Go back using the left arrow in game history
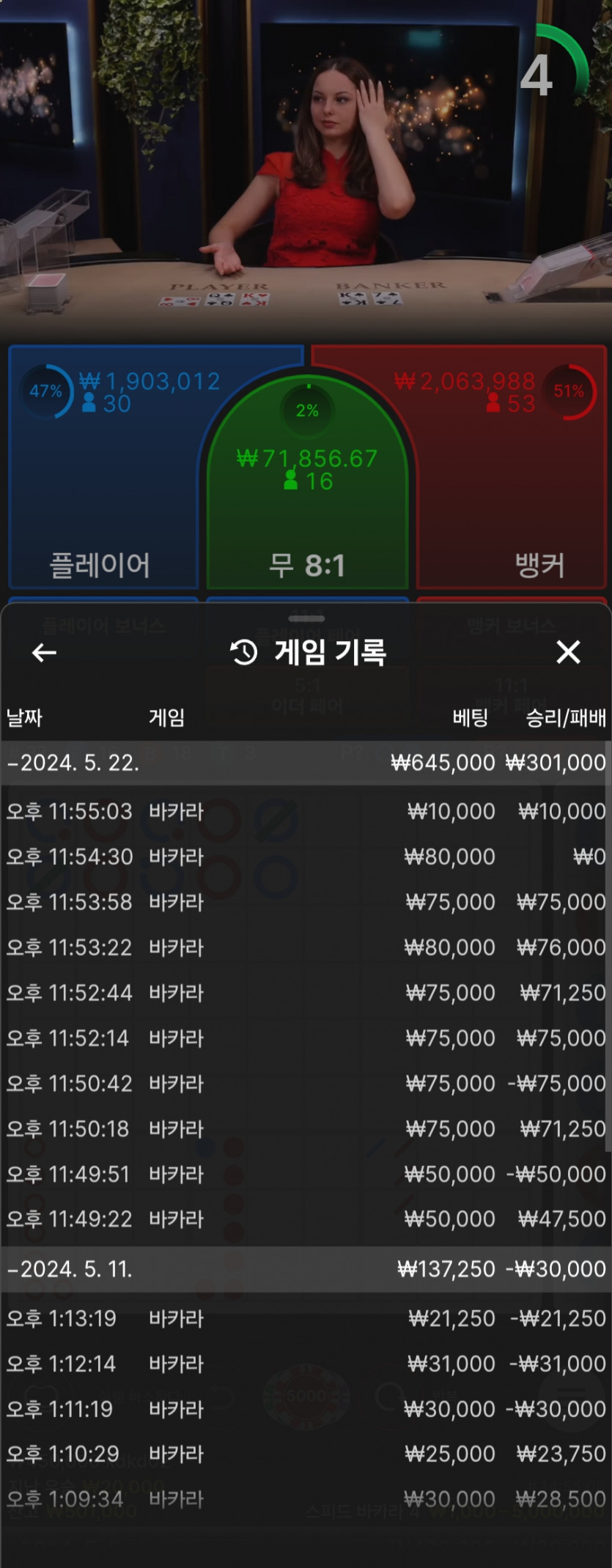 tap(45, 652)
